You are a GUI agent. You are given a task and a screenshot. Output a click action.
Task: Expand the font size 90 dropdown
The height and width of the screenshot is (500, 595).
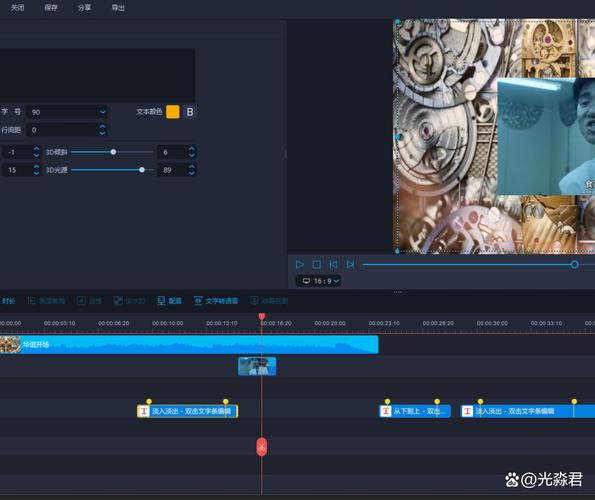pos(103,112)
